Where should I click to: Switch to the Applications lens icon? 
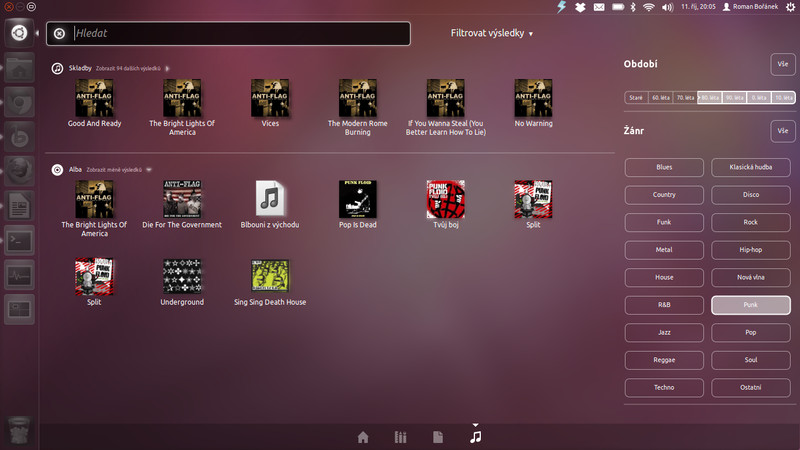[401, 437]
